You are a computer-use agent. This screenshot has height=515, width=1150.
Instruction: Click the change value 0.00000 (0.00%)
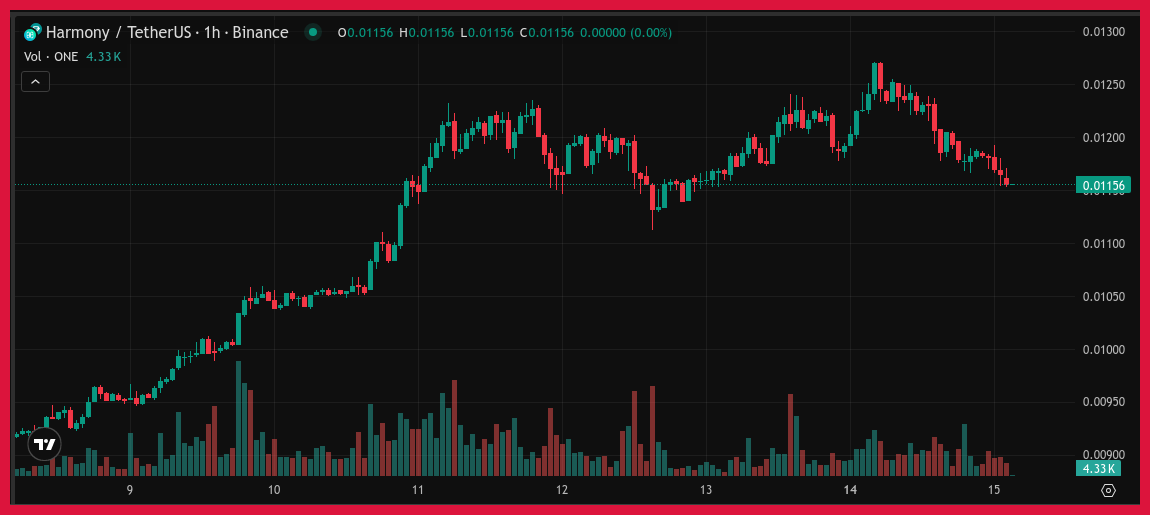pyautogui.click(x=626, y=33)
